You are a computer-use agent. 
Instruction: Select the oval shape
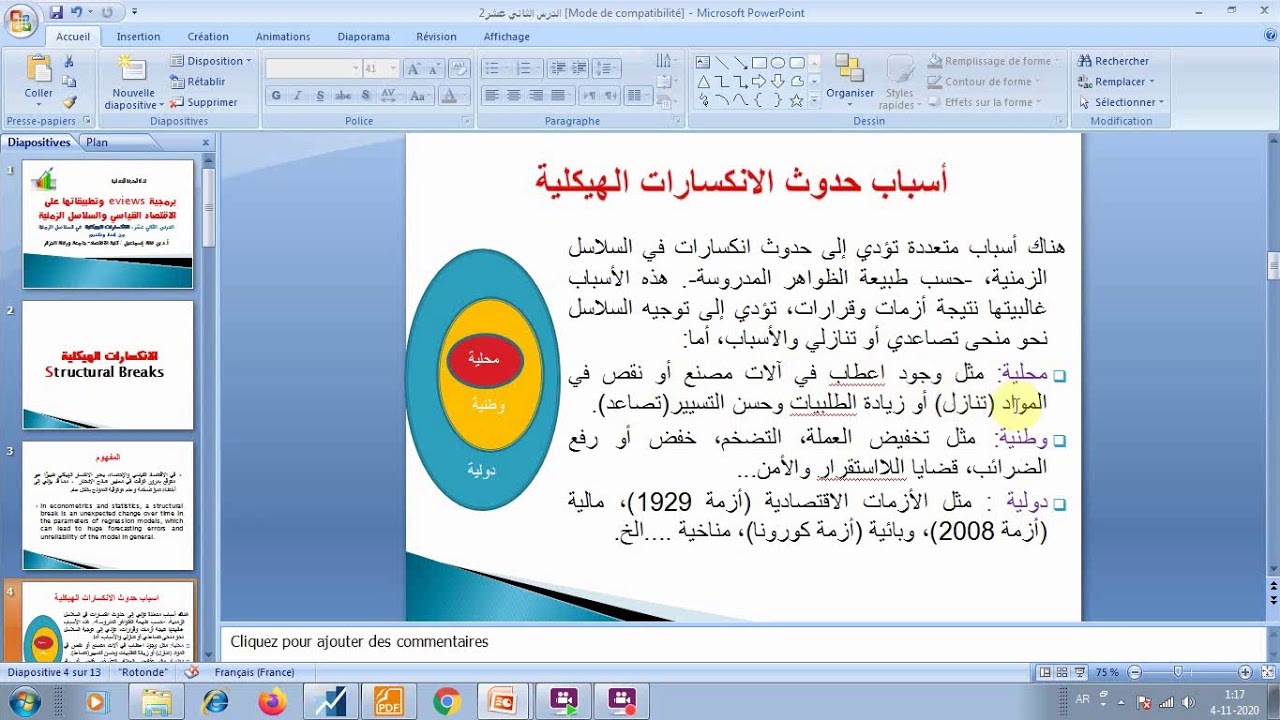(x=777, y=62)
